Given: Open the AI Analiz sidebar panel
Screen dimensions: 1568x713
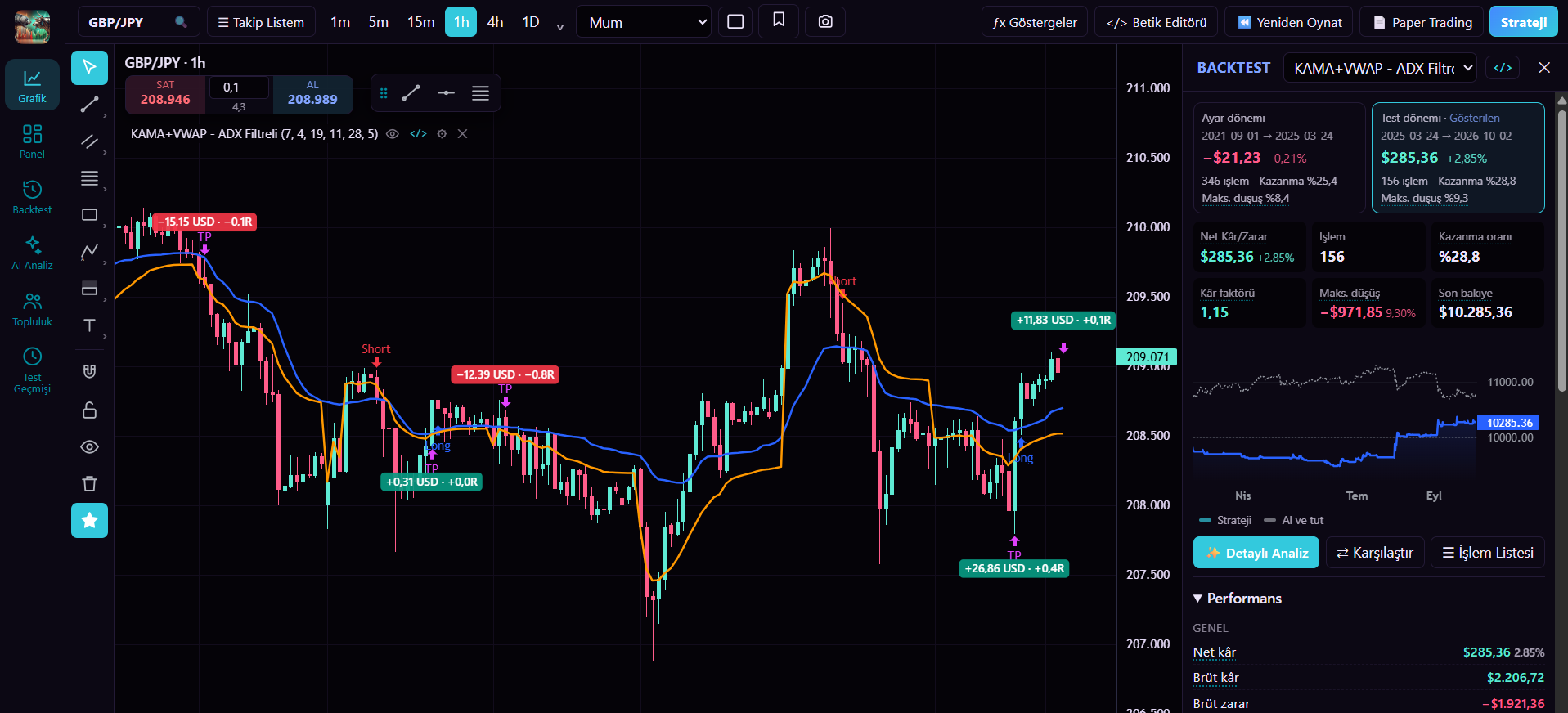Looking at the screenshot, I should pos(32,253).
